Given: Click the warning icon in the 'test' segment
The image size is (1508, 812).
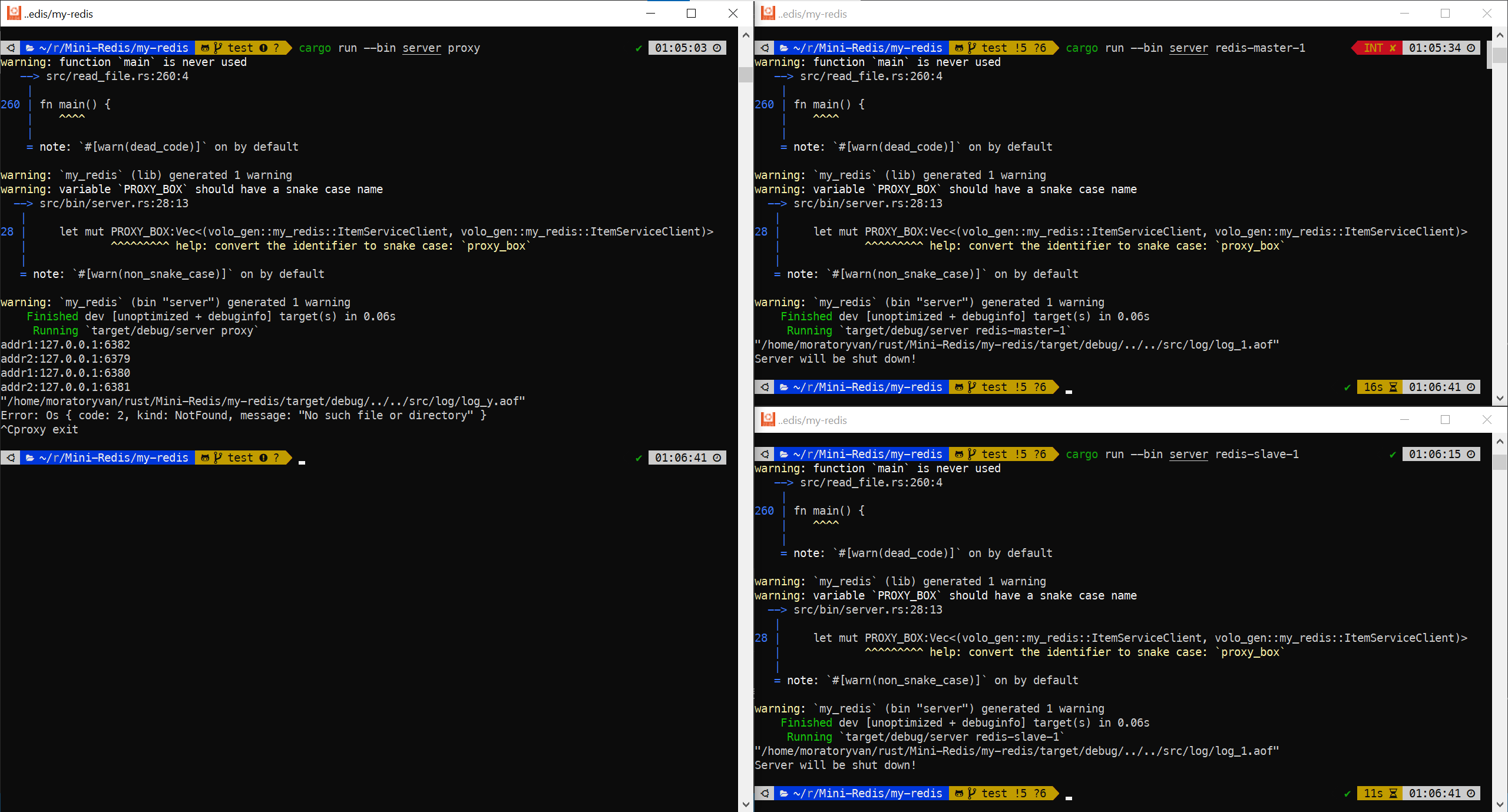Looking at the screenshot, I should (x=263, y=48).
